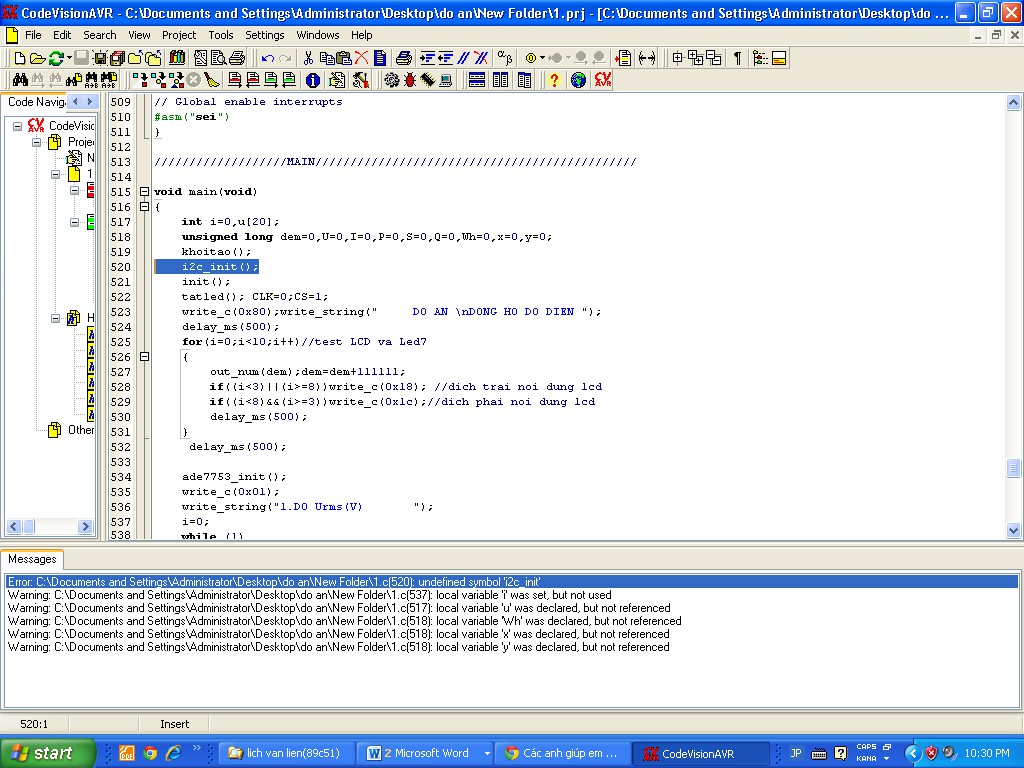Click the Cut scissors icon in toolbar
The width and height of the screenshot is (1024, 768).
click(307, 59)
